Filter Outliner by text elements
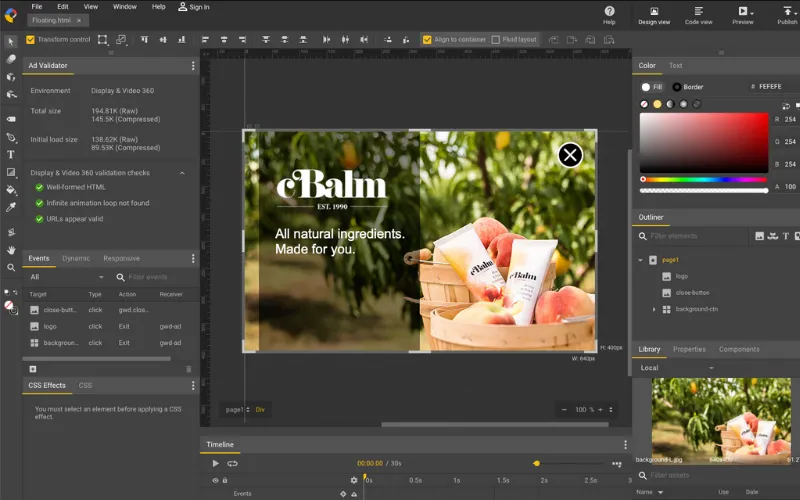 (786, 236)
